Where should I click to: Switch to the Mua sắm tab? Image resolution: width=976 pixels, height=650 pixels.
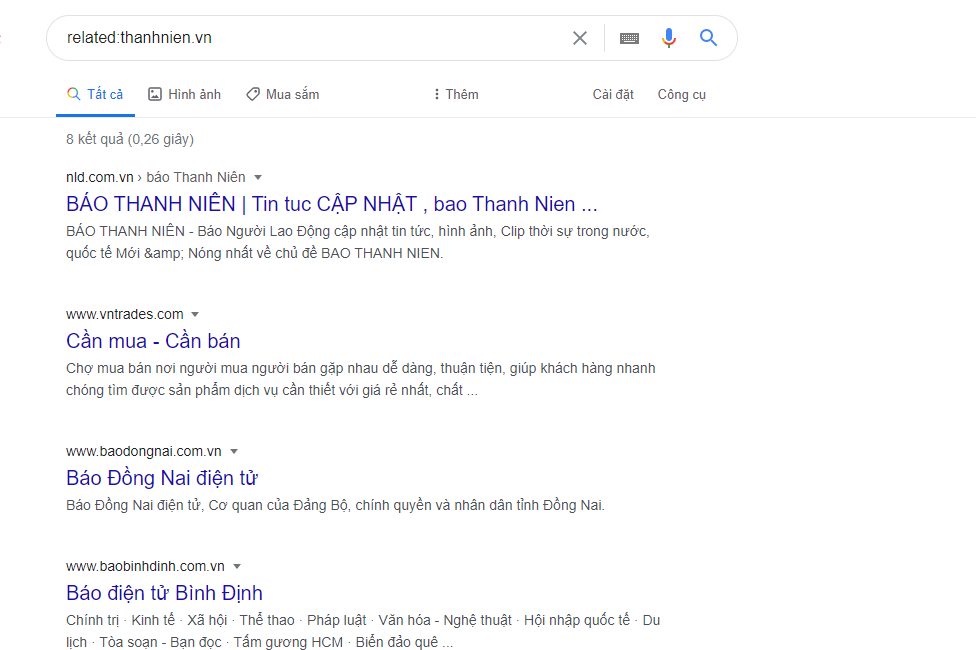click(283, 95)
